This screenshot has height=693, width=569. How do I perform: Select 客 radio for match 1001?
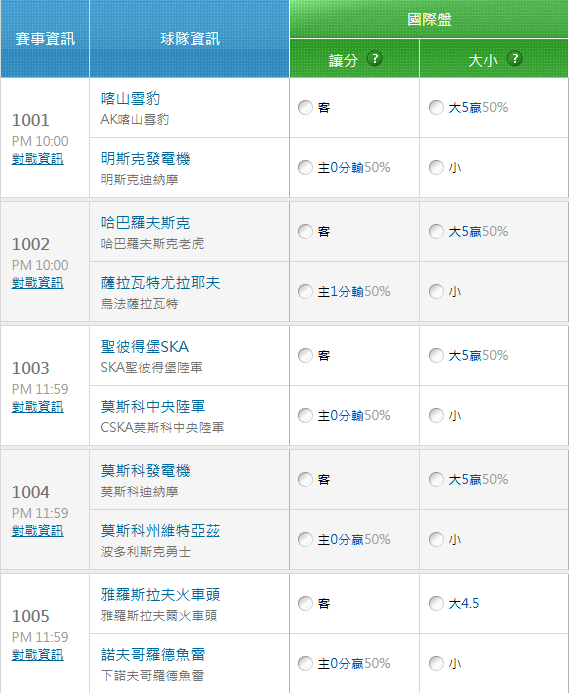305,107
